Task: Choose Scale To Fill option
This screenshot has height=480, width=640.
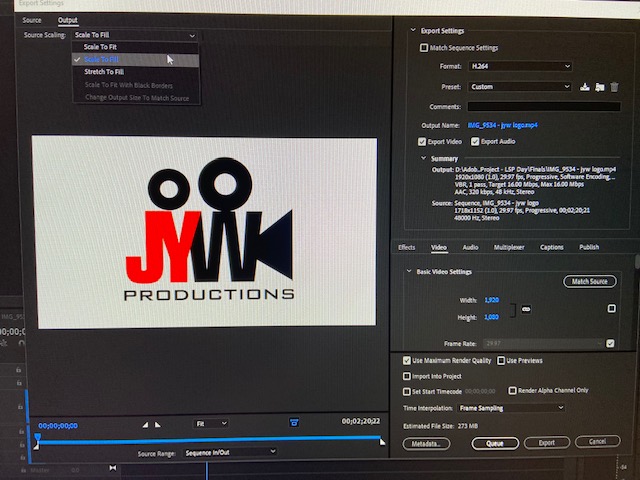Action: (x=136, y=60)
